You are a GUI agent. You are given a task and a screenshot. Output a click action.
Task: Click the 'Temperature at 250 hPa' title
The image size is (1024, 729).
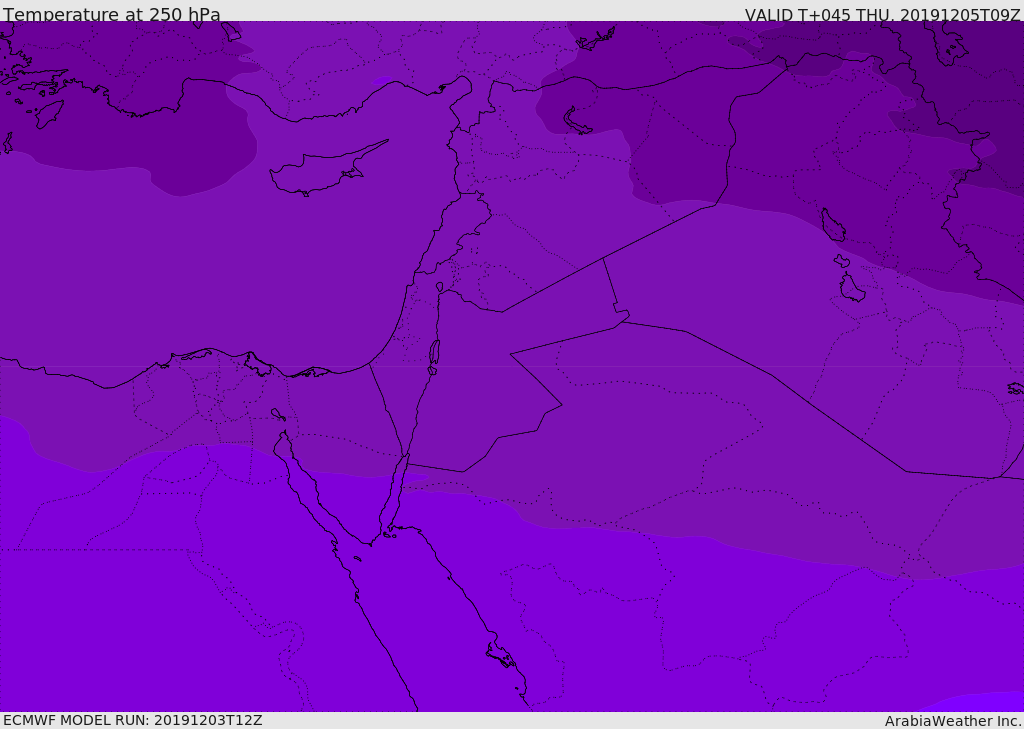pos(112,14)
